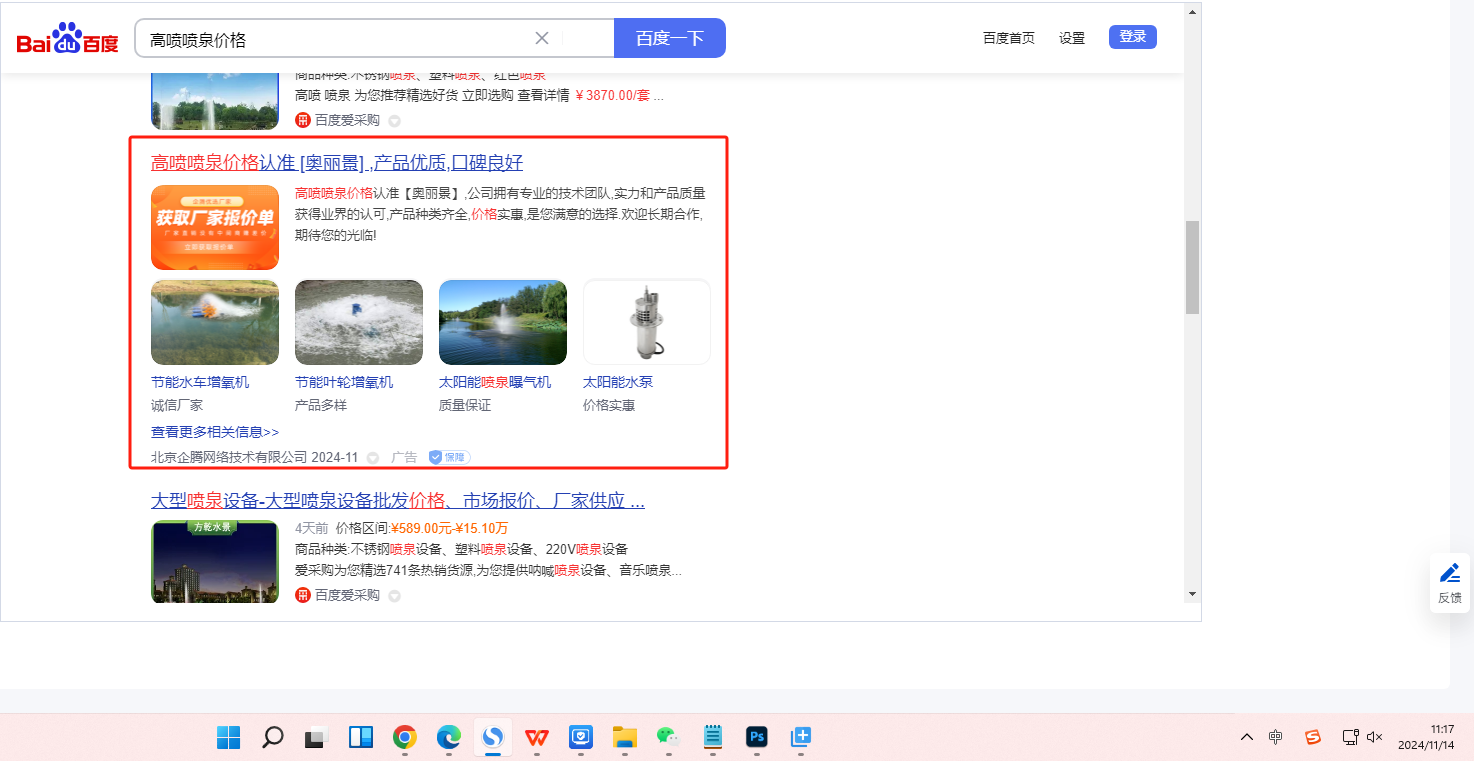Click the 获取厂家报价单 orange banner image
Image resolution: width=1474 pixels, height=761 pixels.
click(x=215, y=227)
